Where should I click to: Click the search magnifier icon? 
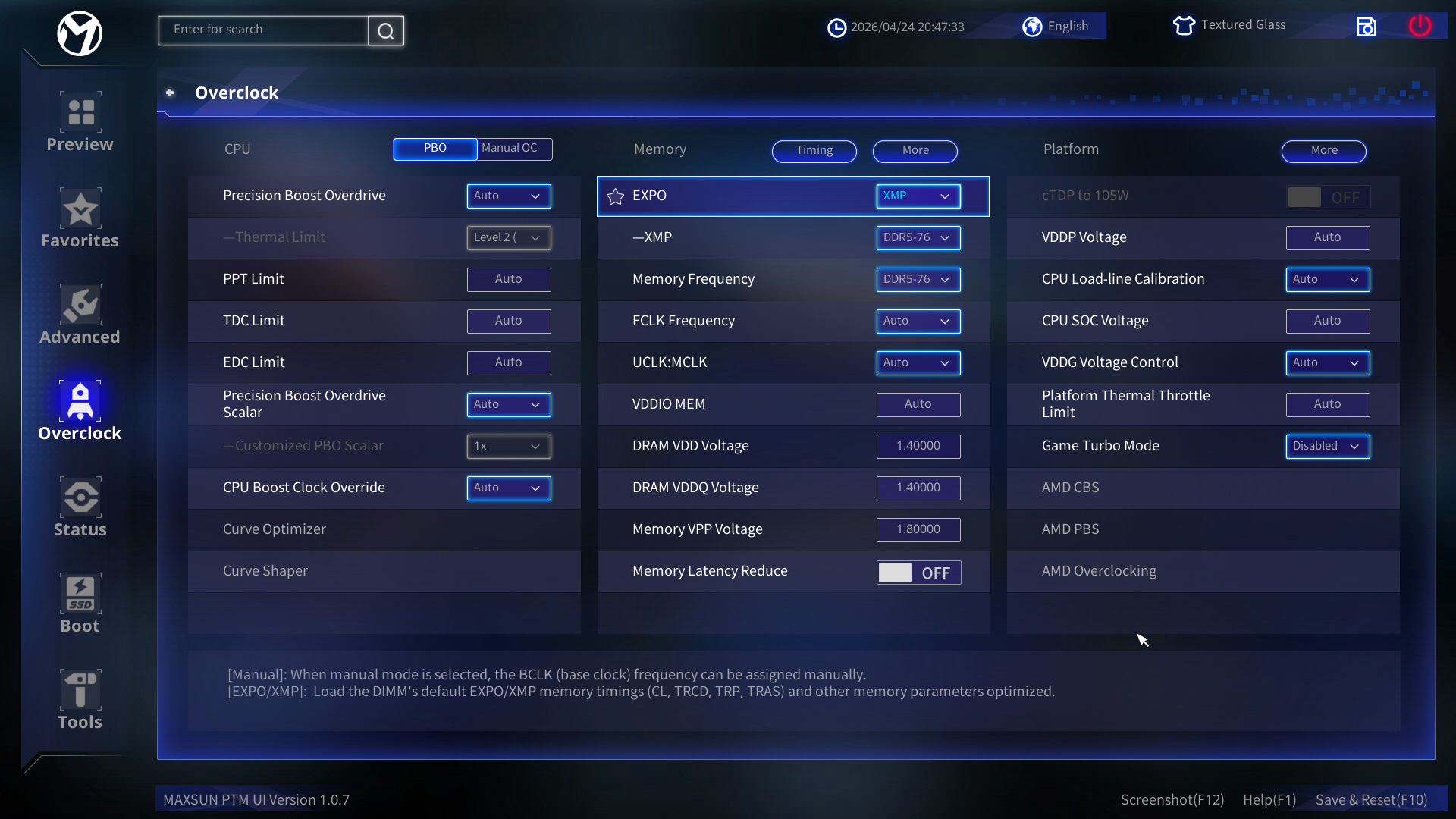pos(386,30)
